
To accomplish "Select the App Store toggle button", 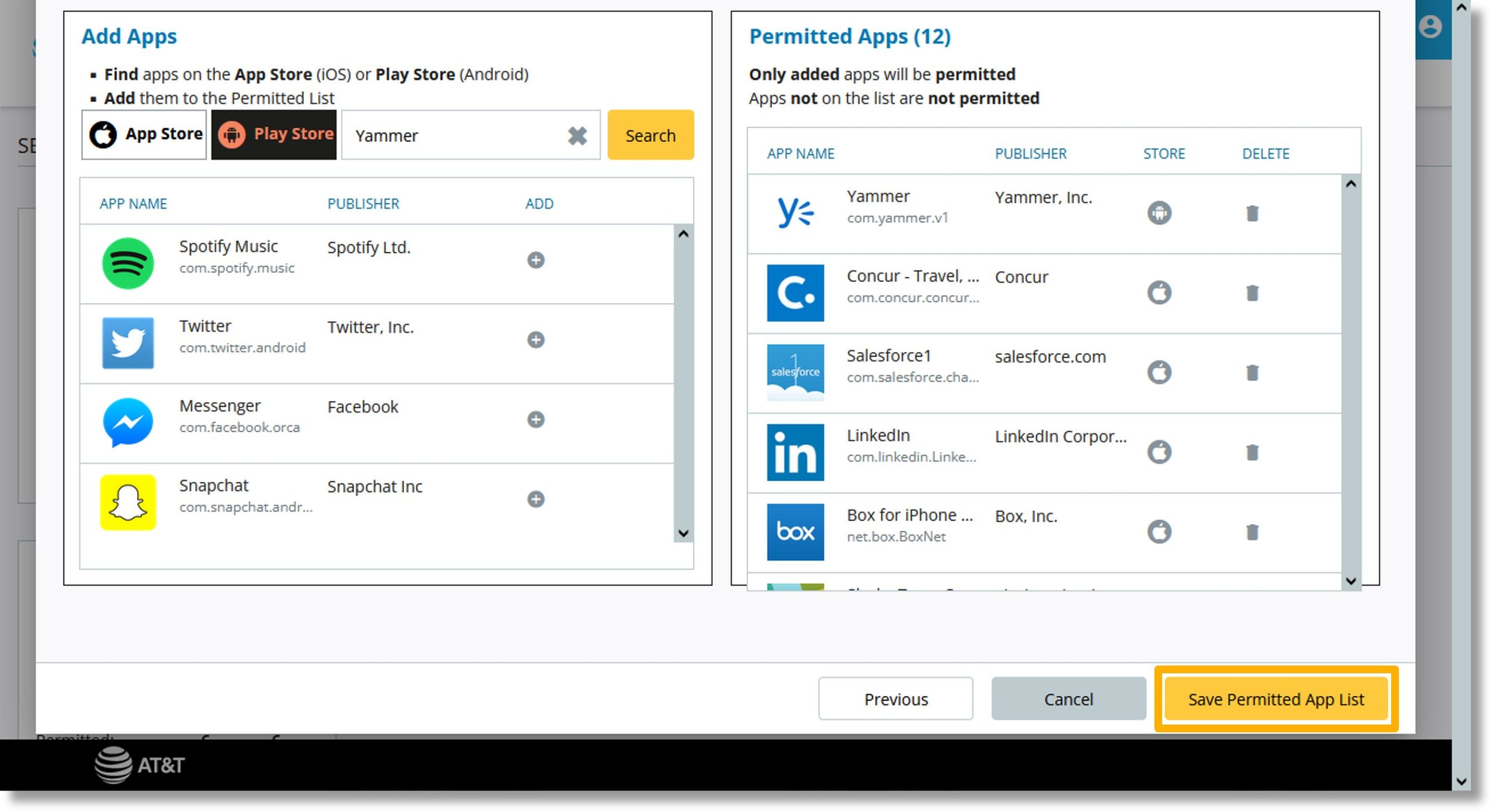I will click(x=144, y=134).
